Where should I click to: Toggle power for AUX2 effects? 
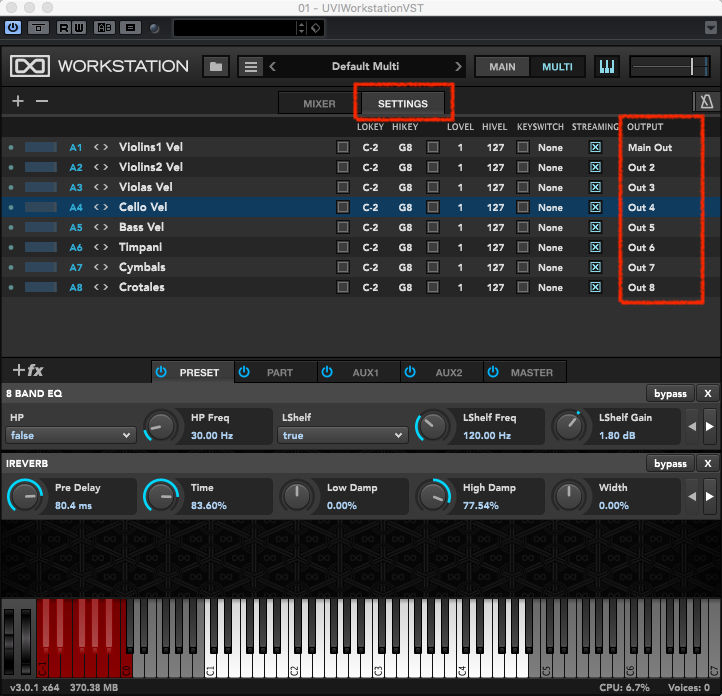(x=410, y=372)
